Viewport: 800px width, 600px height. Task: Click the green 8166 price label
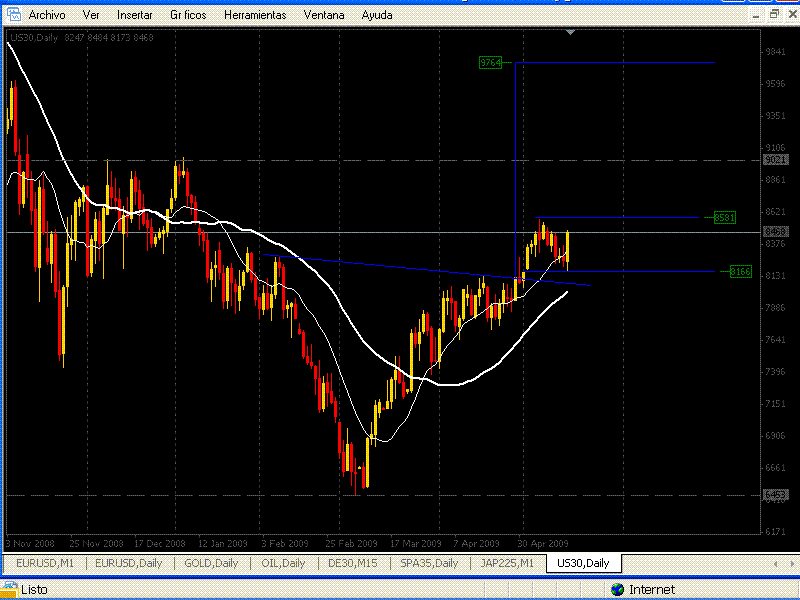pyautogui.click(x=740, y=271)
